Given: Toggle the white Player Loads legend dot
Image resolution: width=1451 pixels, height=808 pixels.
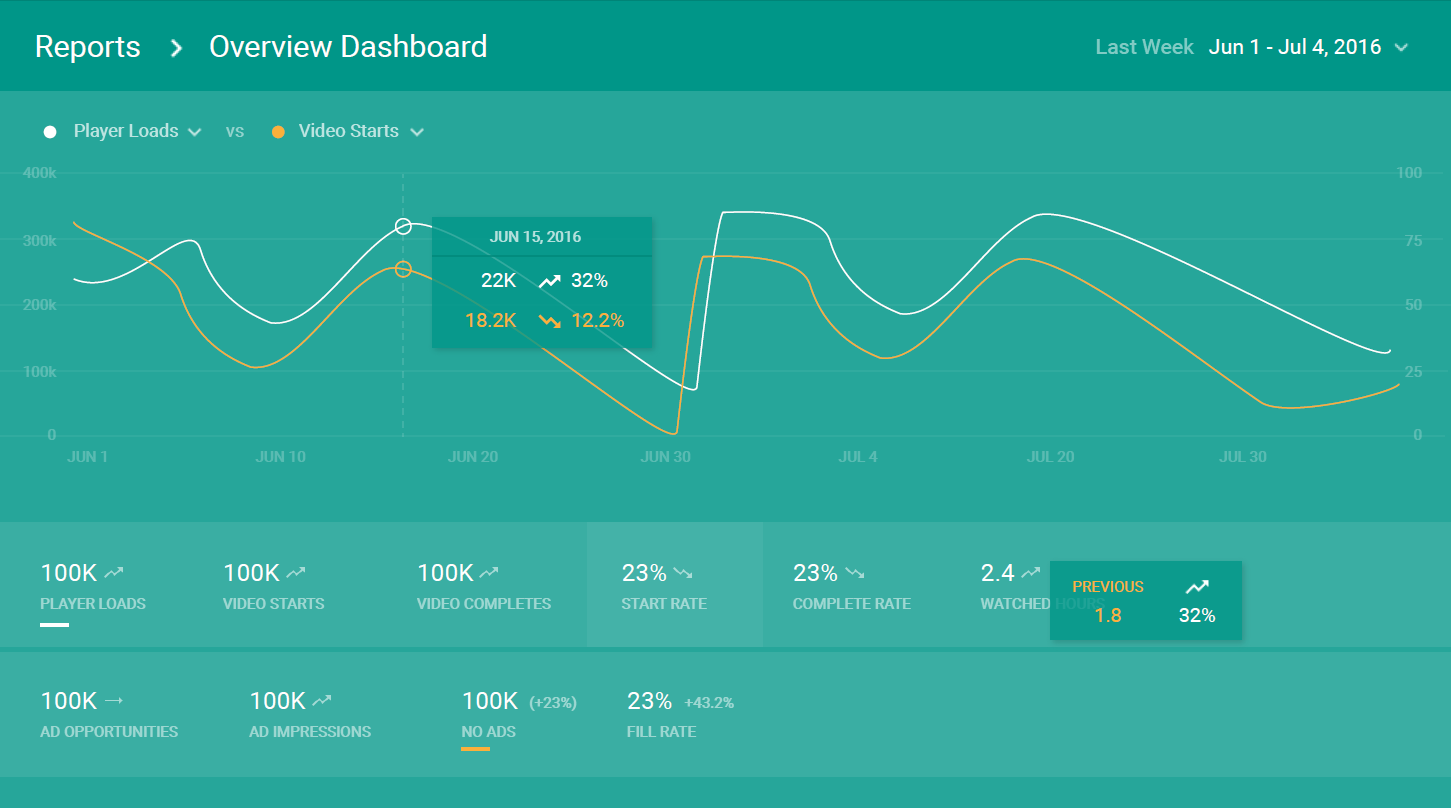Looking at the screenshot, I should [x=48, y=131].
